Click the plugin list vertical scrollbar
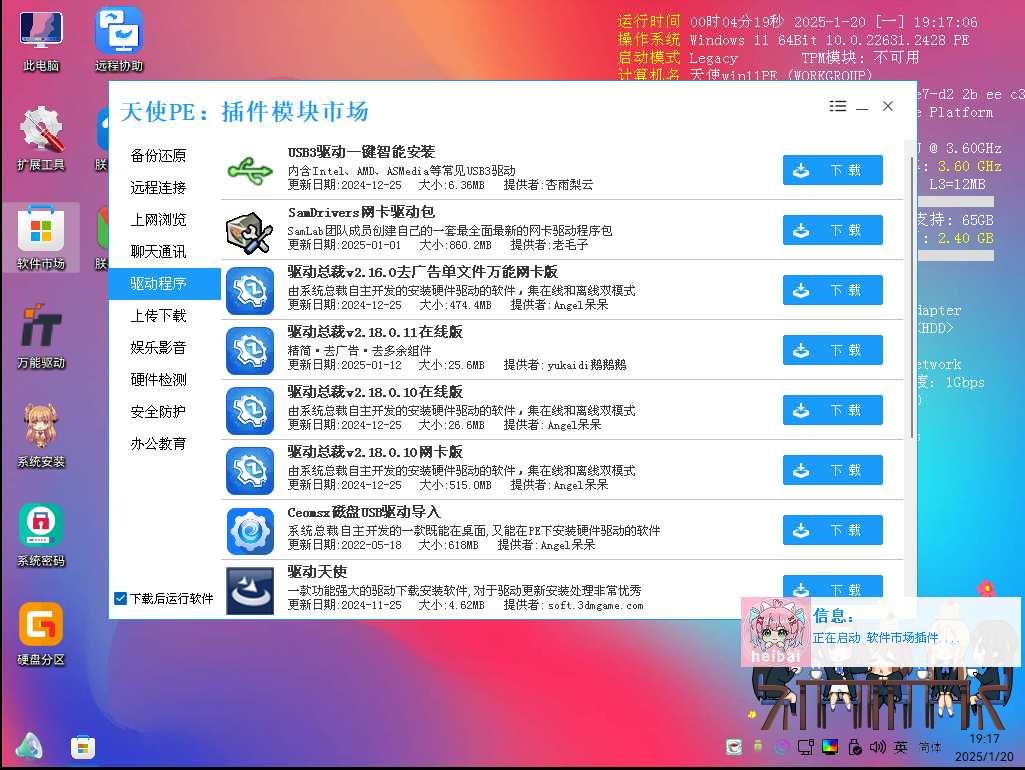 coord(911,297)
